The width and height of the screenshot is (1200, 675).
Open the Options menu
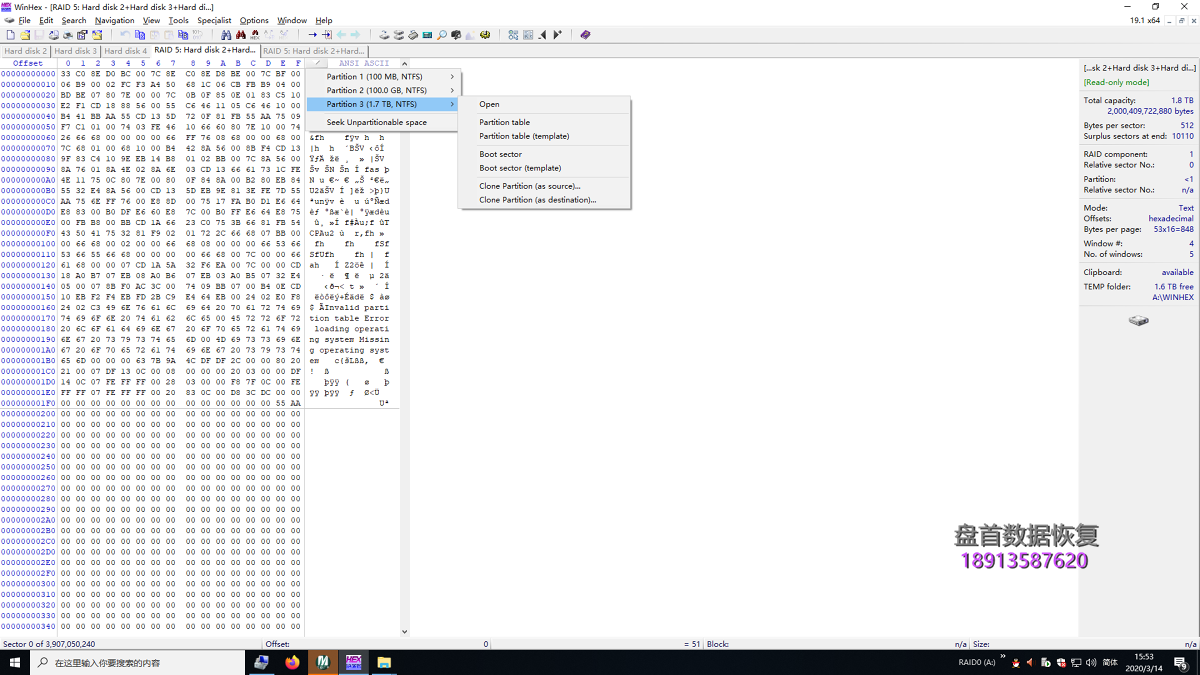click(x=254, y=20)
